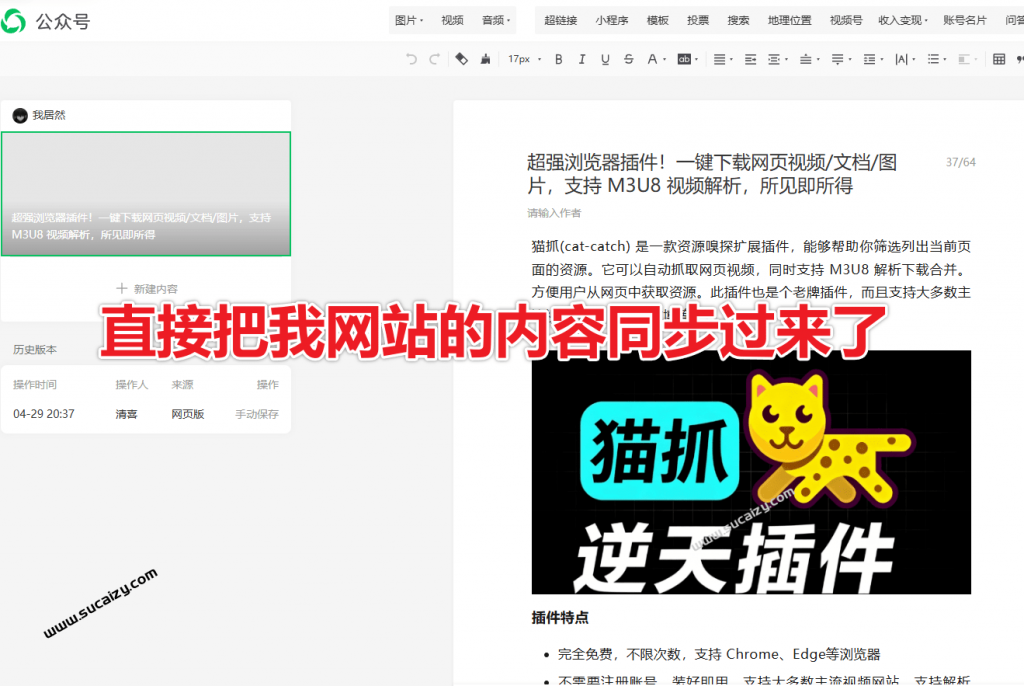Open the spacing-before-paragraph dropdown

[x=810, y=59]
